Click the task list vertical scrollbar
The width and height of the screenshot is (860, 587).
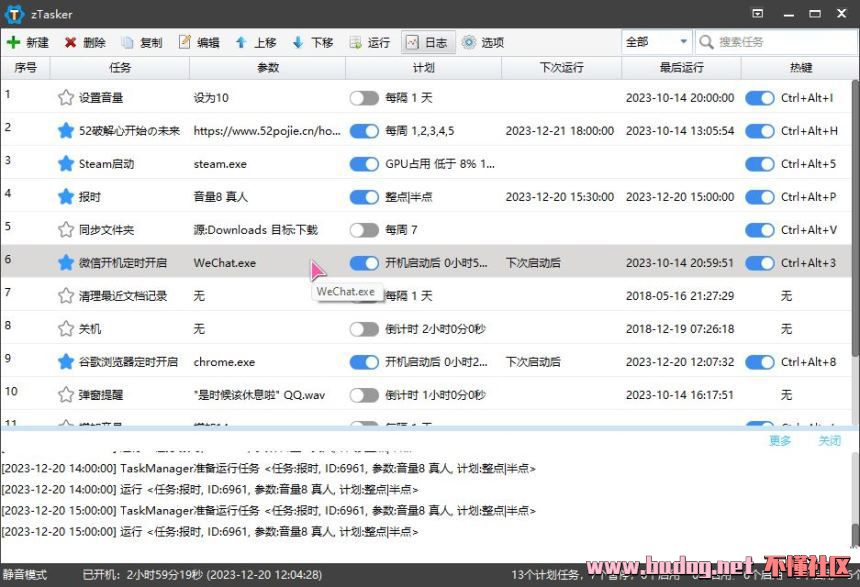pos(856,219)
